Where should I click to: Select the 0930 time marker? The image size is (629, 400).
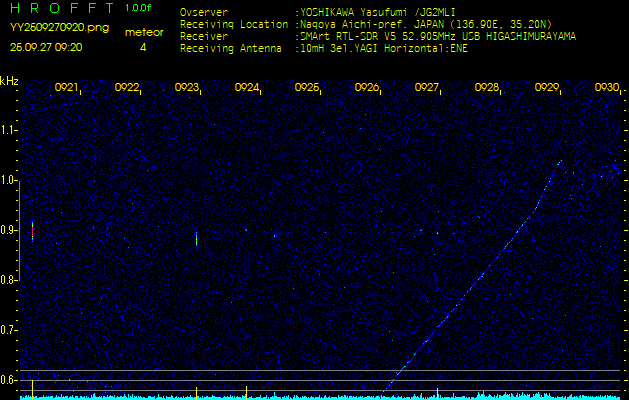pyautogui.click(x=606, y=88)
